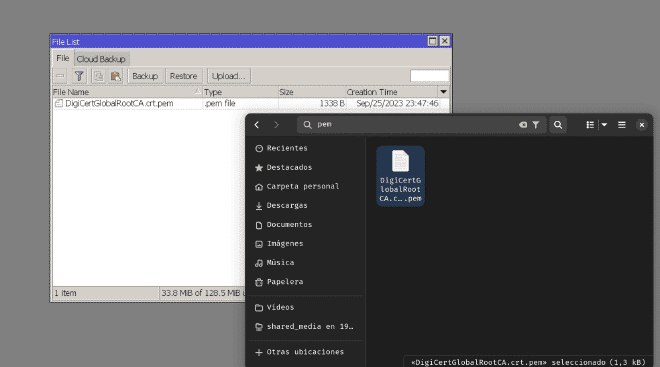
Task: Click the '1 item' status bar entry
Action: coord(65,293)
